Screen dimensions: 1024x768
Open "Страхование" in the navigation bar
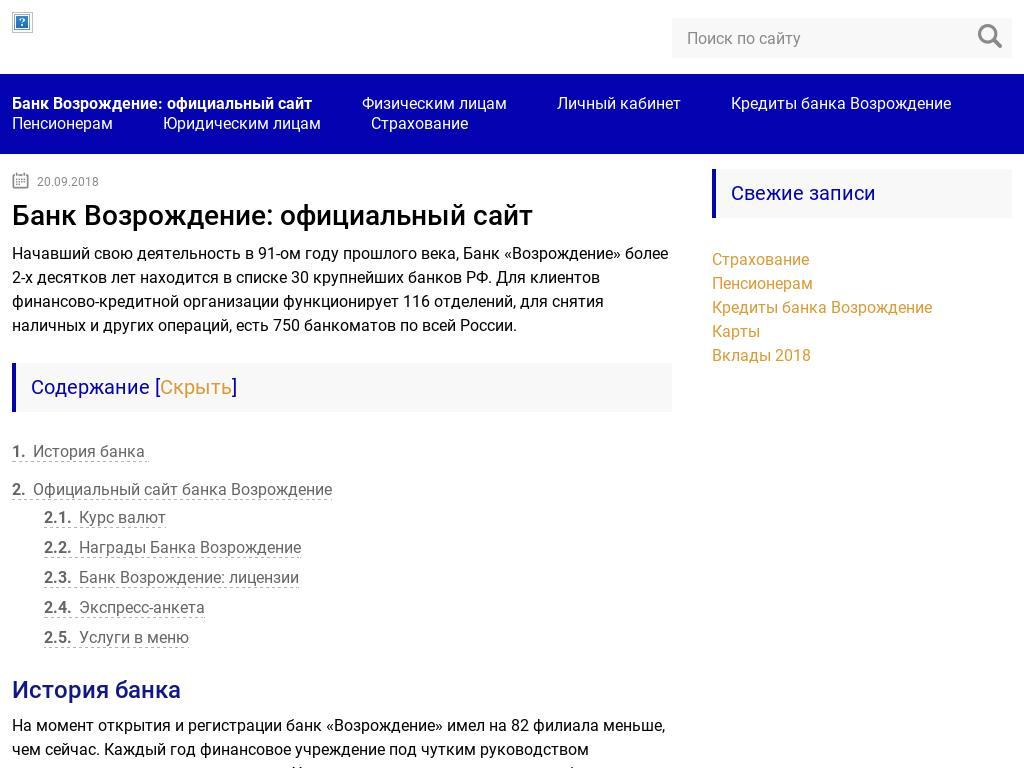pyautogui.click(x=419, y=123)
